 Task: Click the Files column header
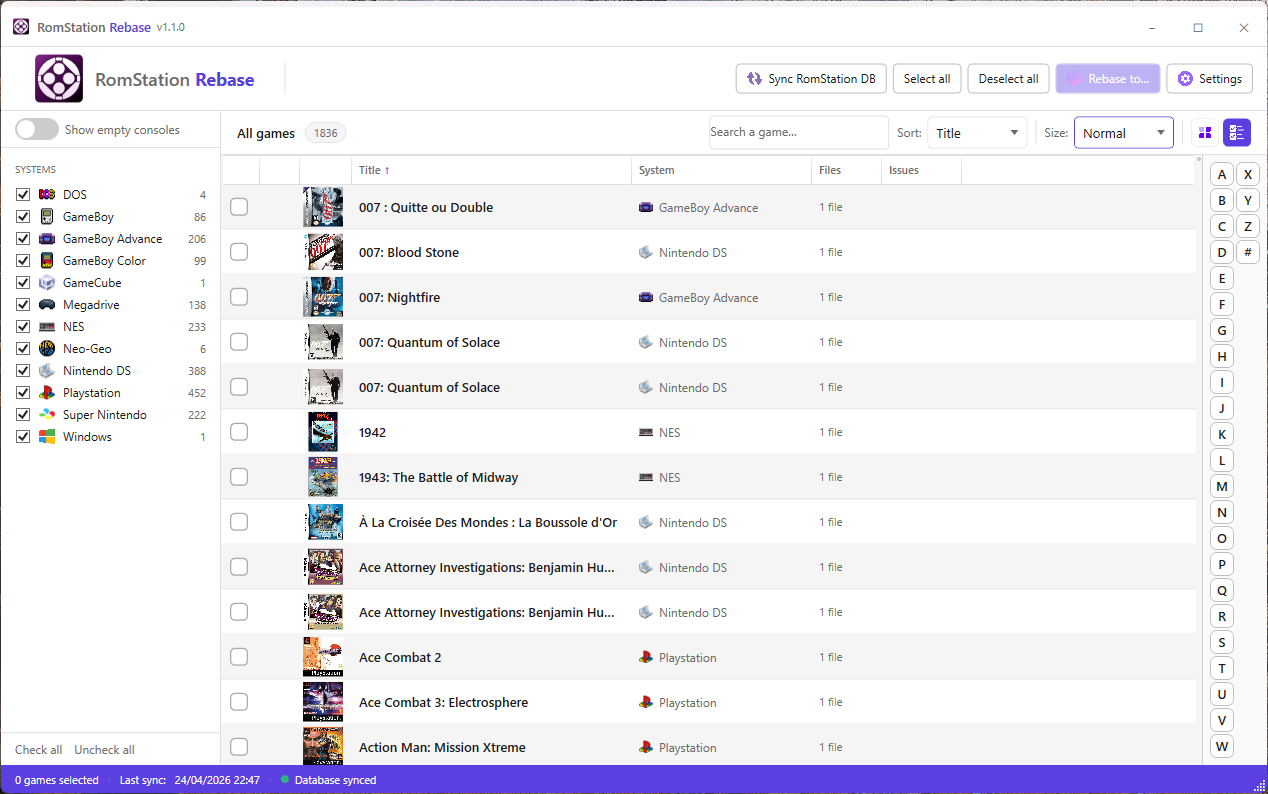[x=830, y=170]
